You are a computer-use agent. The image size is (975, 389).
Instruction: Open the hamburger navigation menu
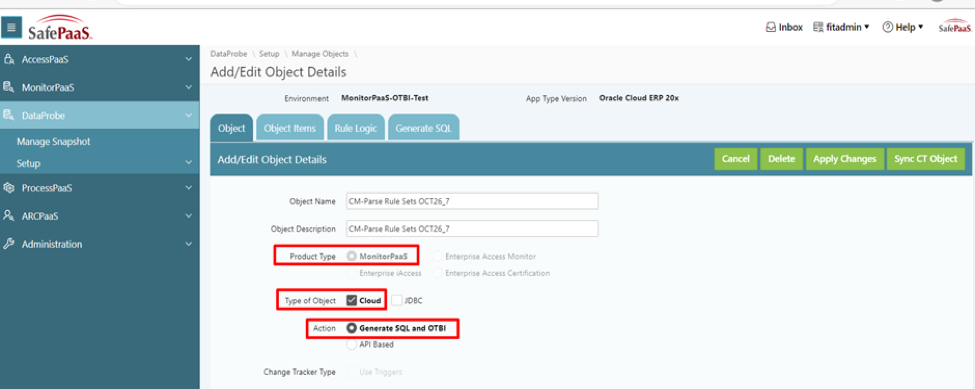click(x=11, y=28)
